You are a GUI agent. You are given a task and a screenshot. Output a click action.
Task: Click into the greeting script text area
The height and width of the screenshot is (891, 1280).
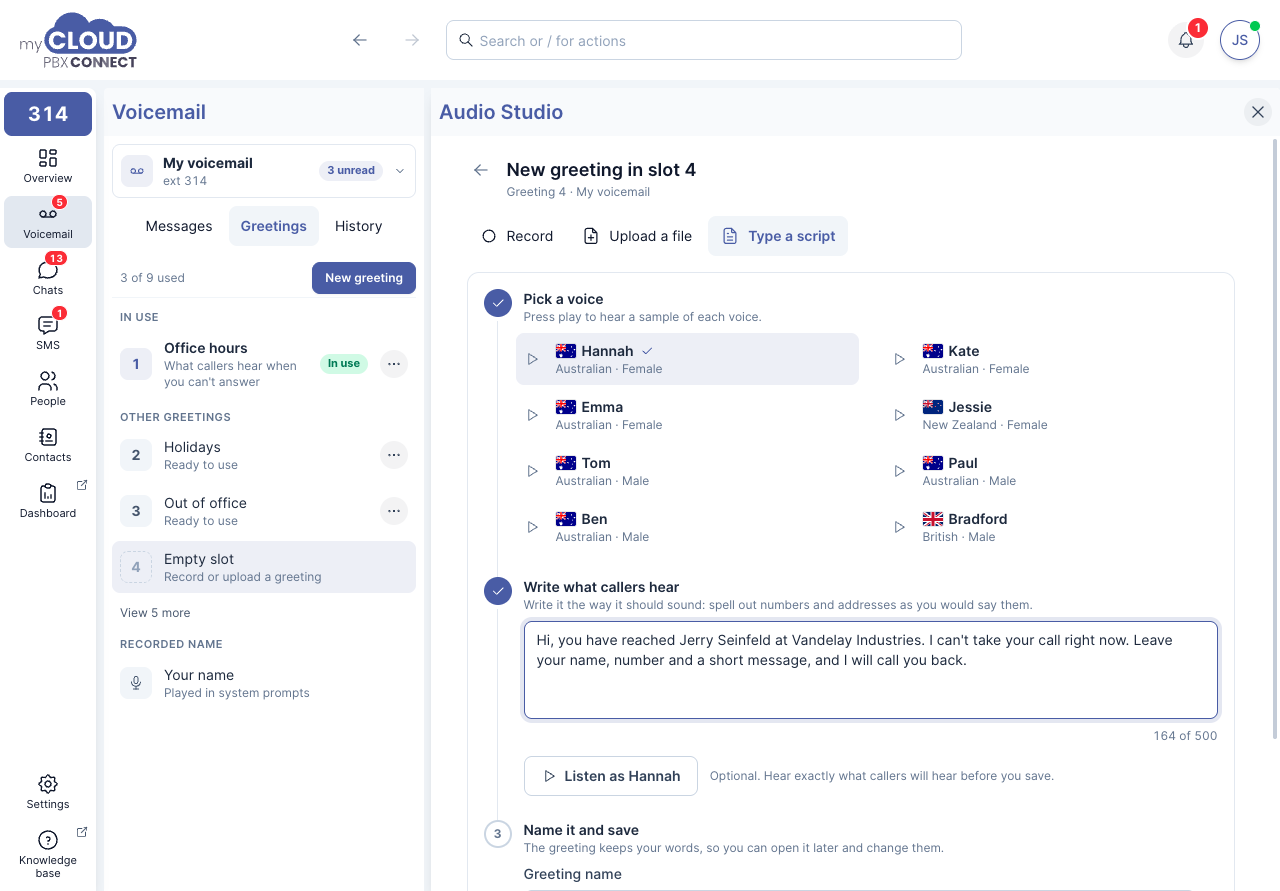(x=871, y=670)
